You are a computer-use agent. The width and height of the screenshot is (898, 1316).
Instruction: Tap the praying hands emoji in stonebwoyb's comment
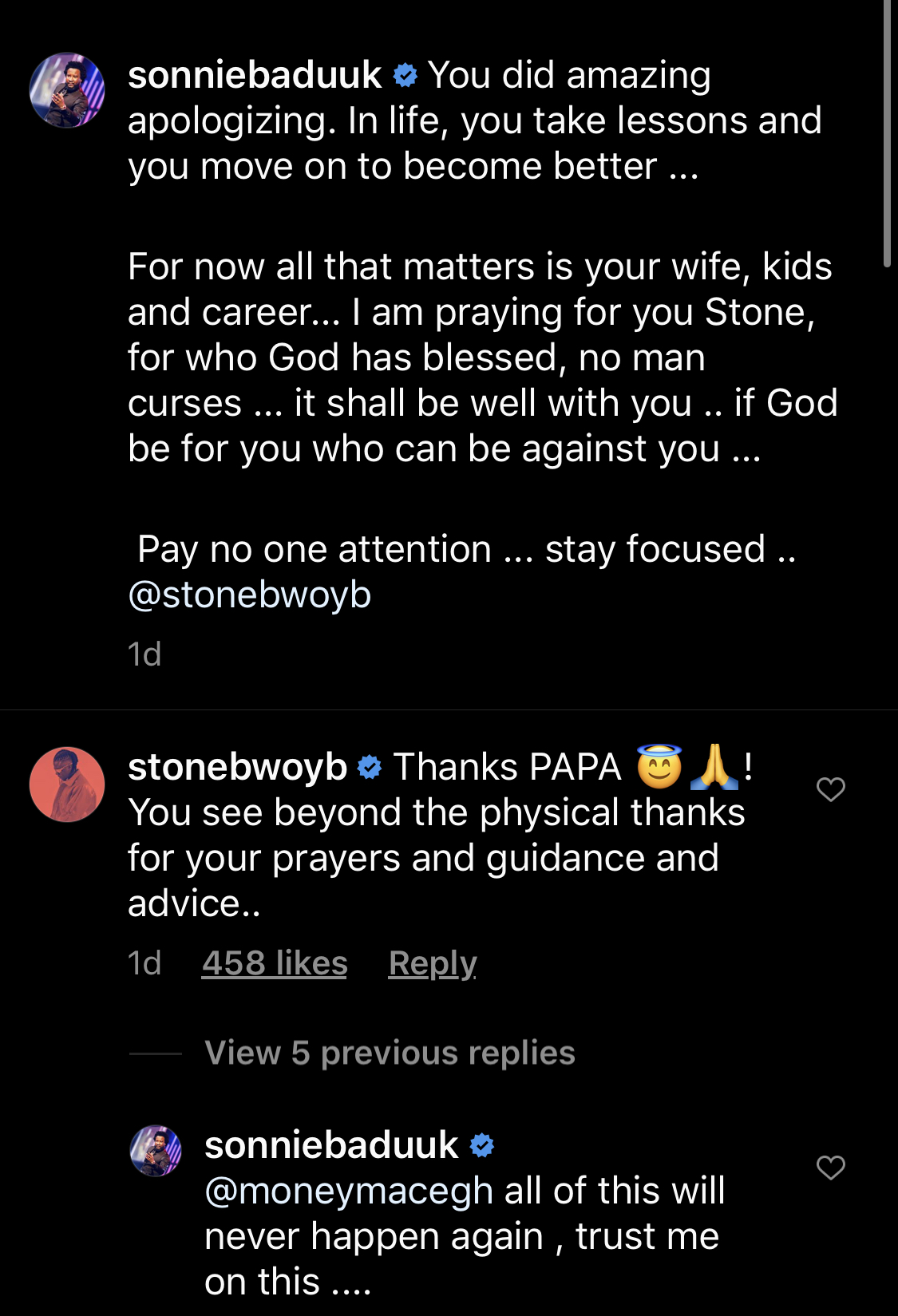point(714,767)
